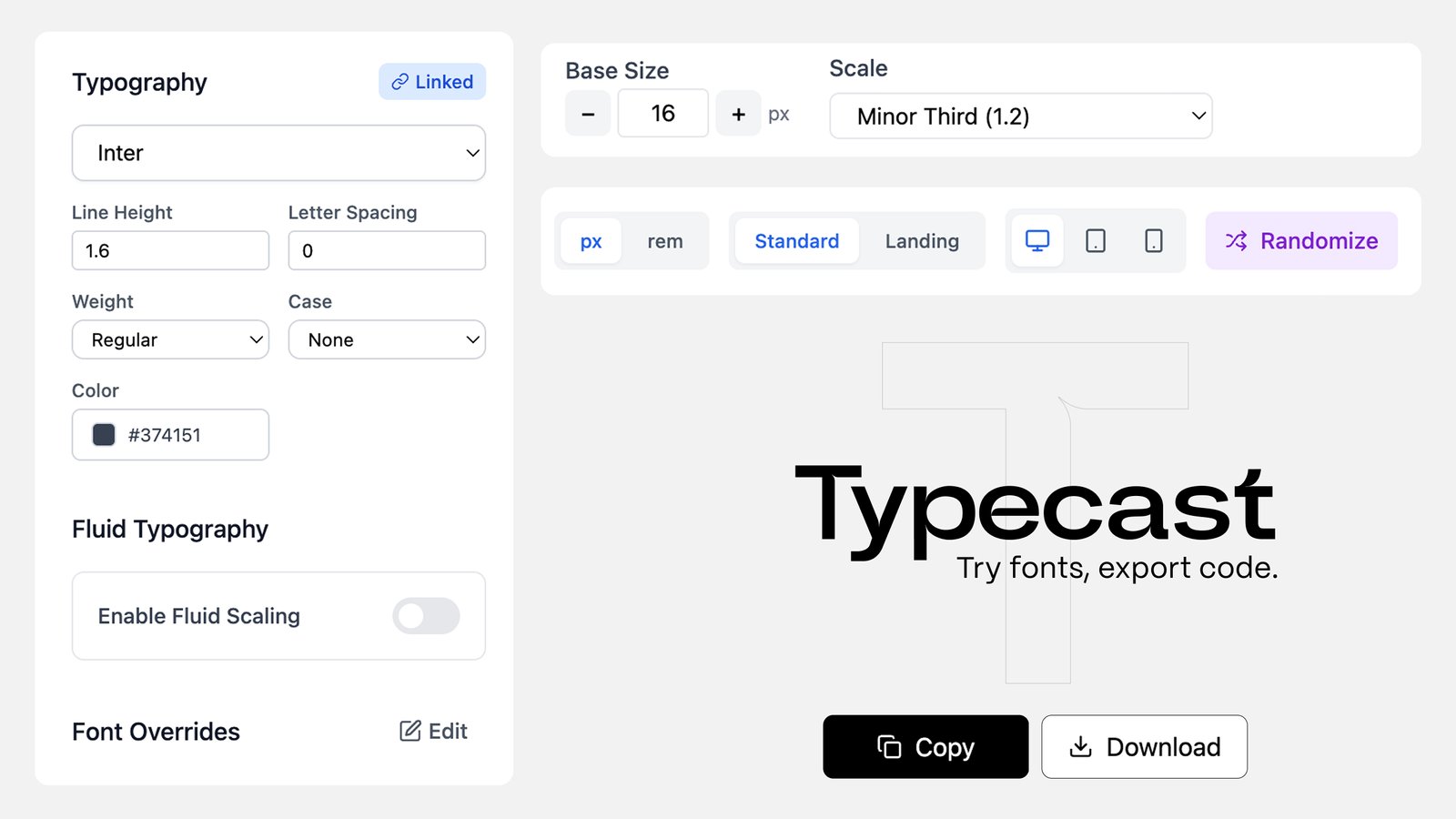Toggle the Linked chain button
This screenshot has height=819, width=1456.
tap(432, 82)
